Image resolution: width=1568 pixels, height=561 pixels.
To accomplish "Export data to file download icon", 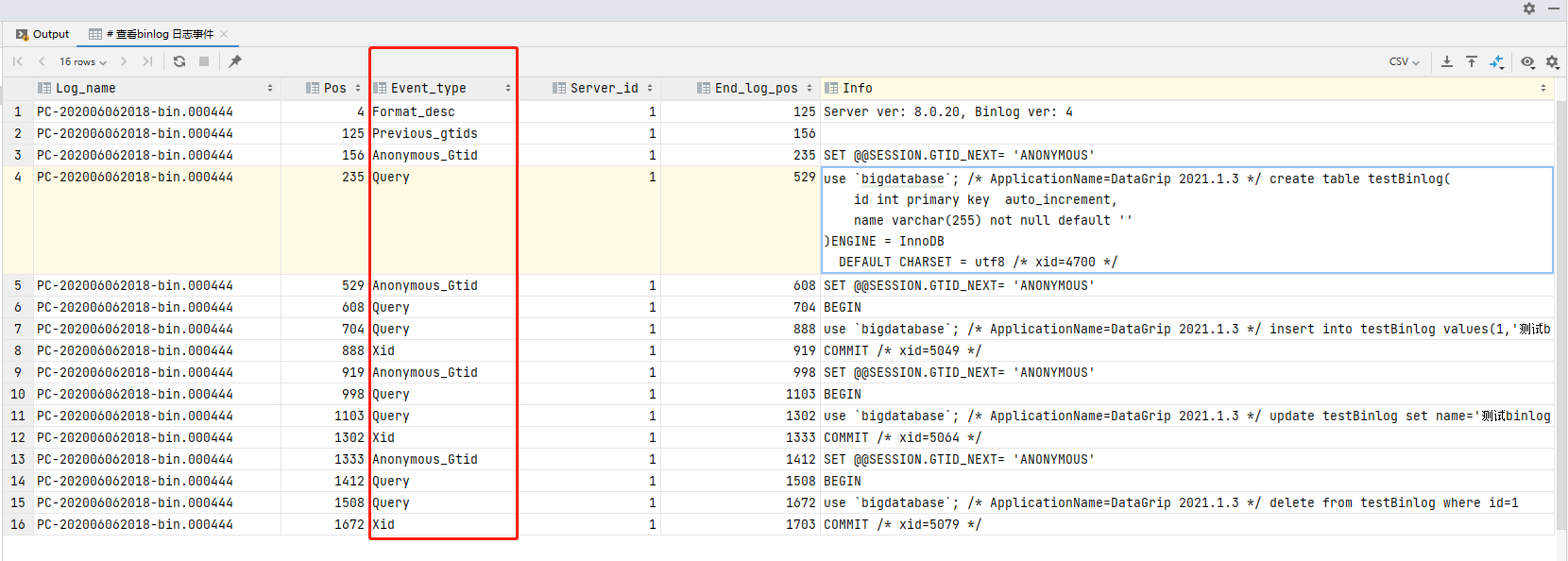I will click(1447, 61).
